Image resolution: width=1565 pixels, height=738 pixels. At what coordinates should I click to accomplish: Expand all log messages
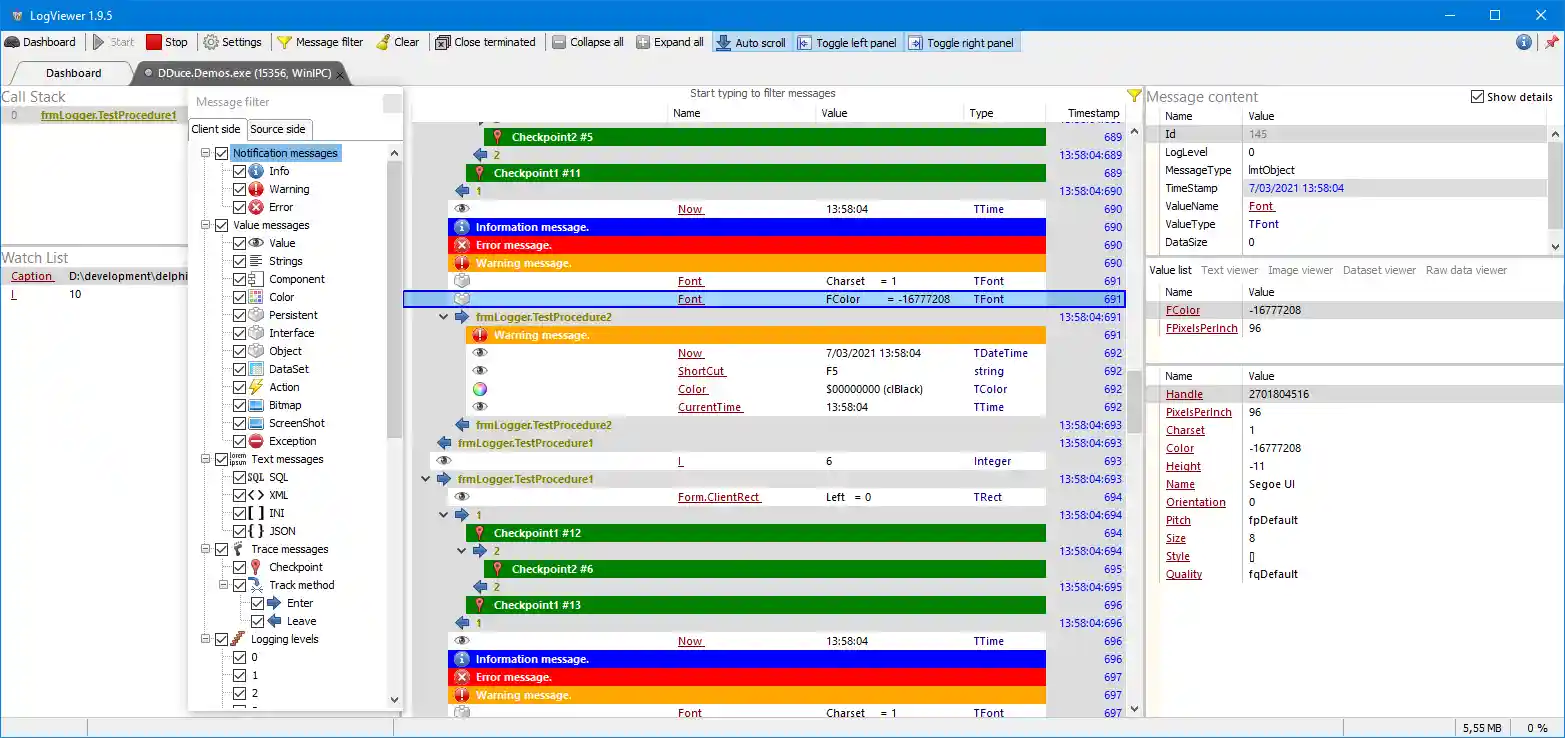tap(670, 42)
